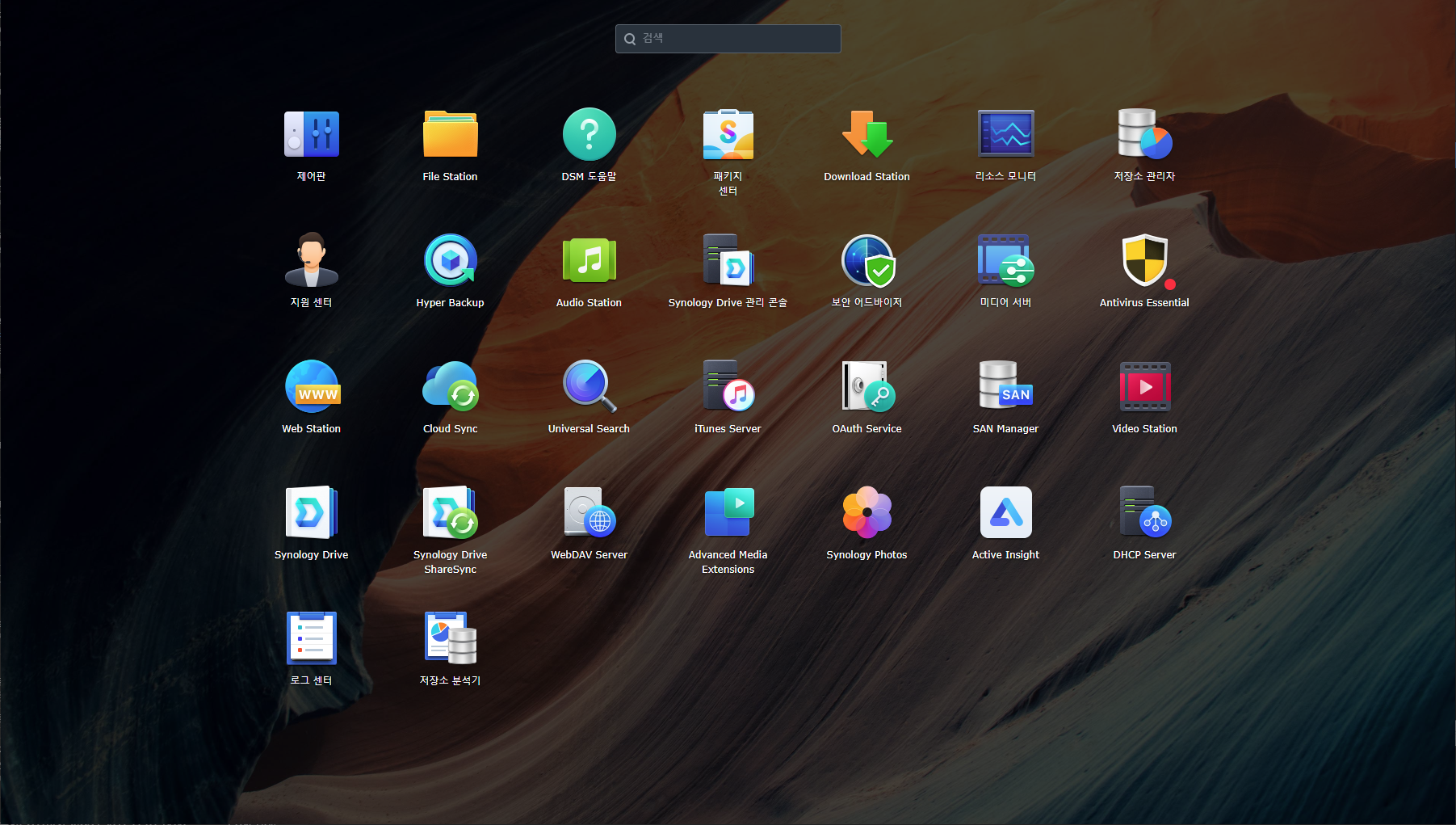Viewport: 1456px width, 825px height.
Task: Open 로그 센터 log center
Action: click(312, 638)
